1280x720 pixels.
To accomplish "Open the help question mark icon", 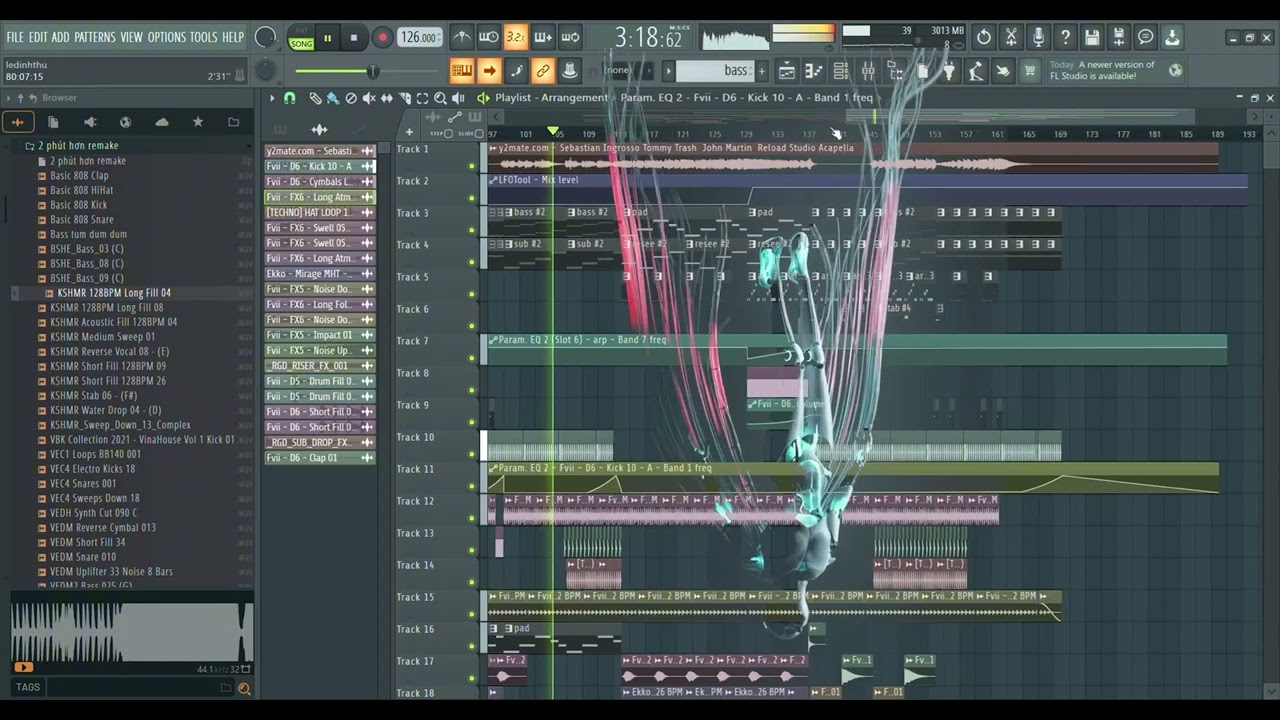I will pos(1065,38).
